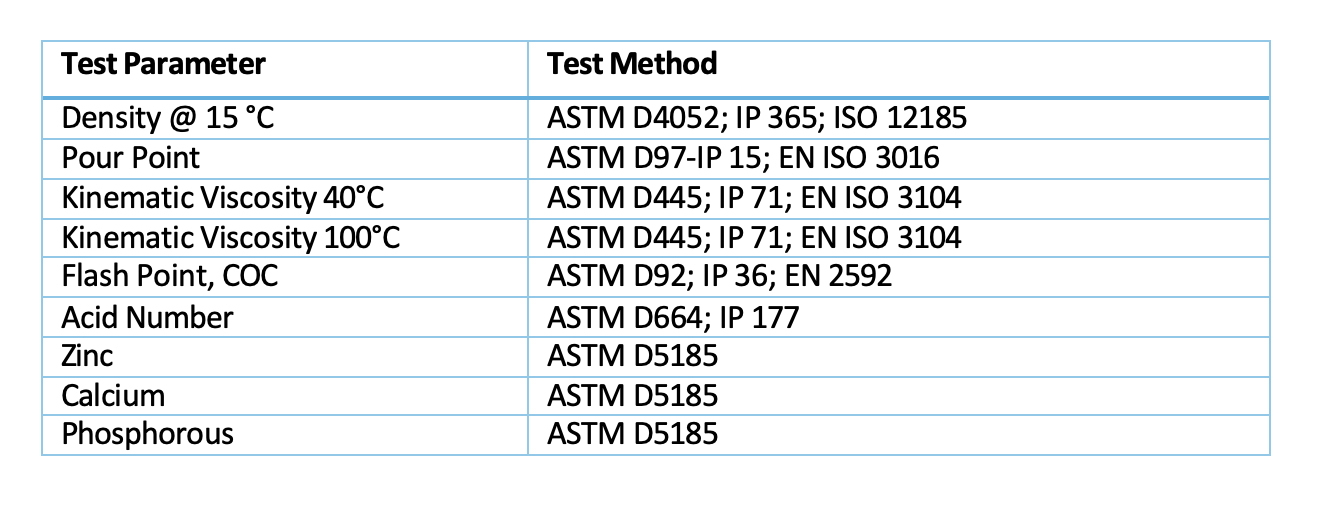Select the Density @ 15 °C cell

pyautogui.click(x=167, y=119)
